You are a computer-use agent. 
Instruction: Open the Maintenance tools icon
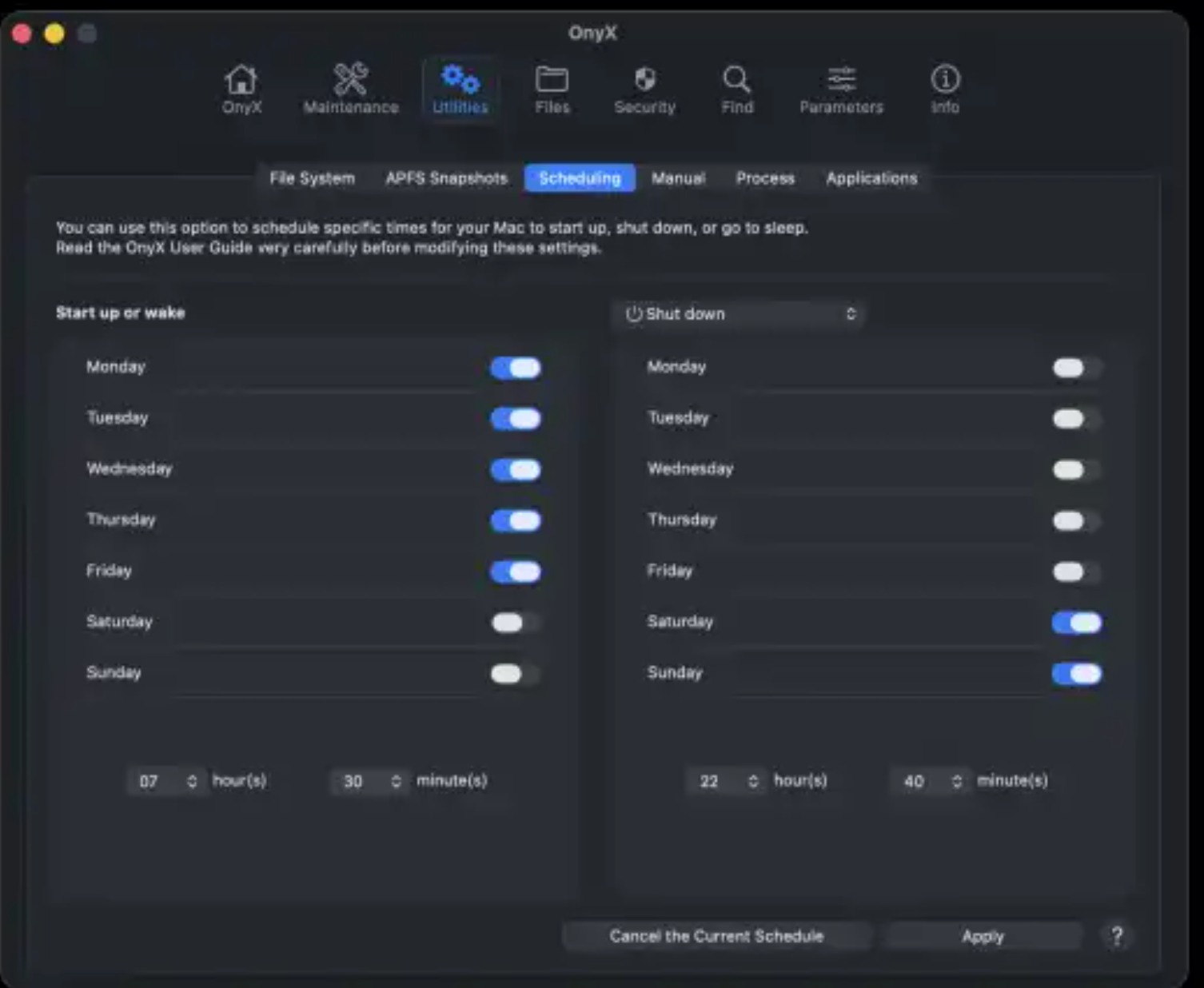(350, 89)
